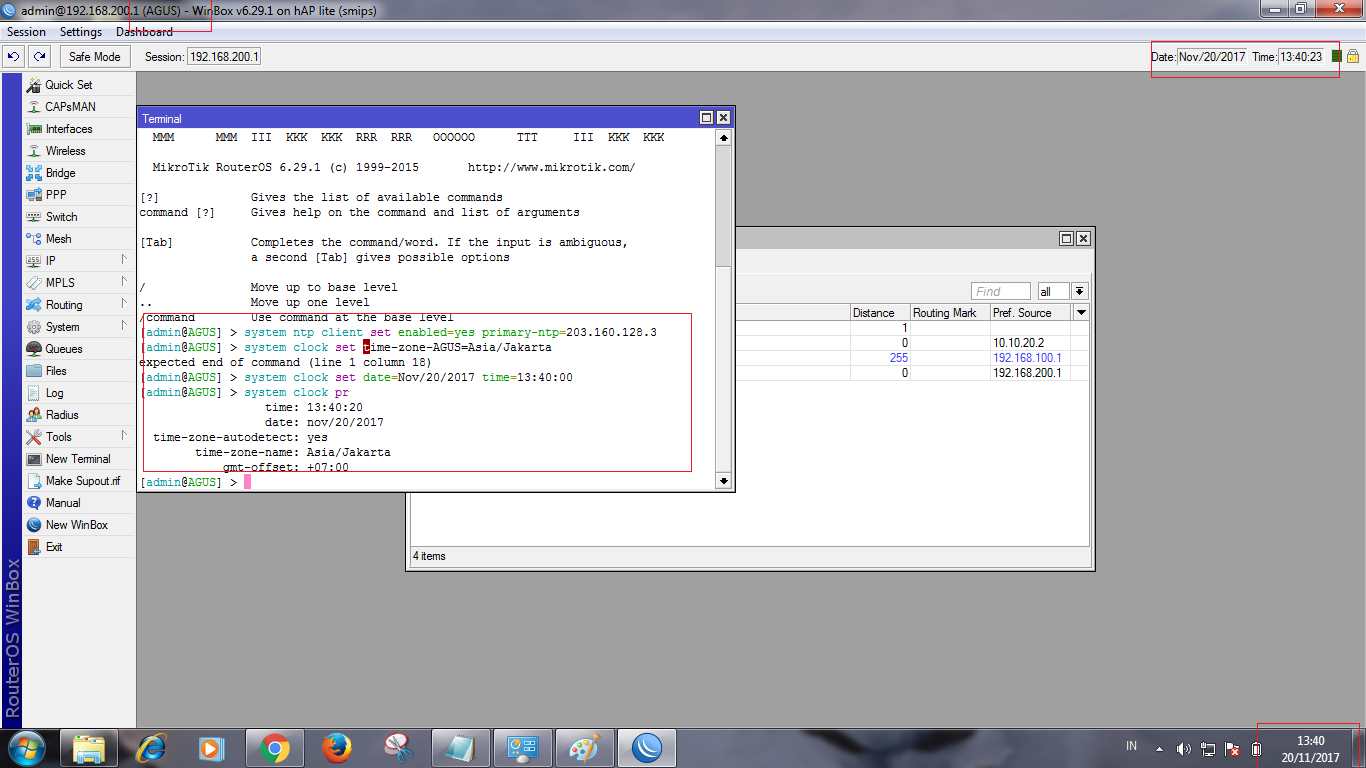Open Bridge menu icon
This screenshot has width=1366, height=768.
point(34,173)
